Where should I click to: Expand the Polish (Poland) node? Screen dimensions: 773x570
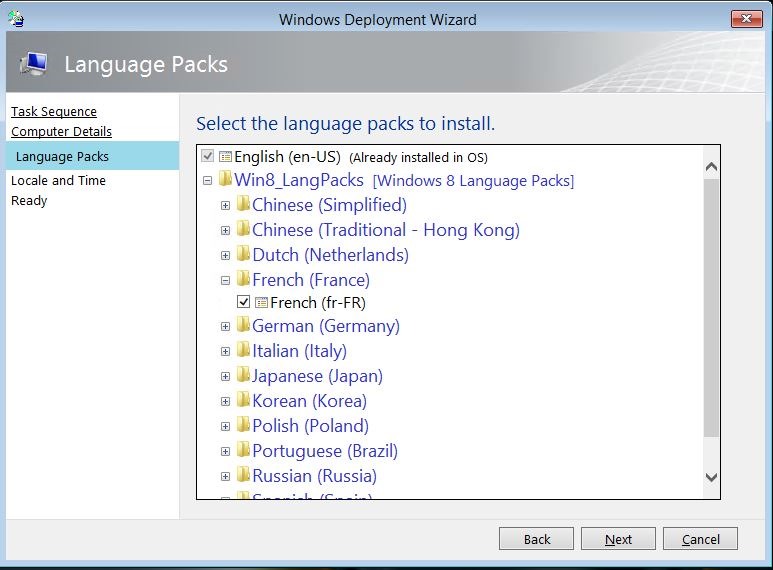(225, 427)
